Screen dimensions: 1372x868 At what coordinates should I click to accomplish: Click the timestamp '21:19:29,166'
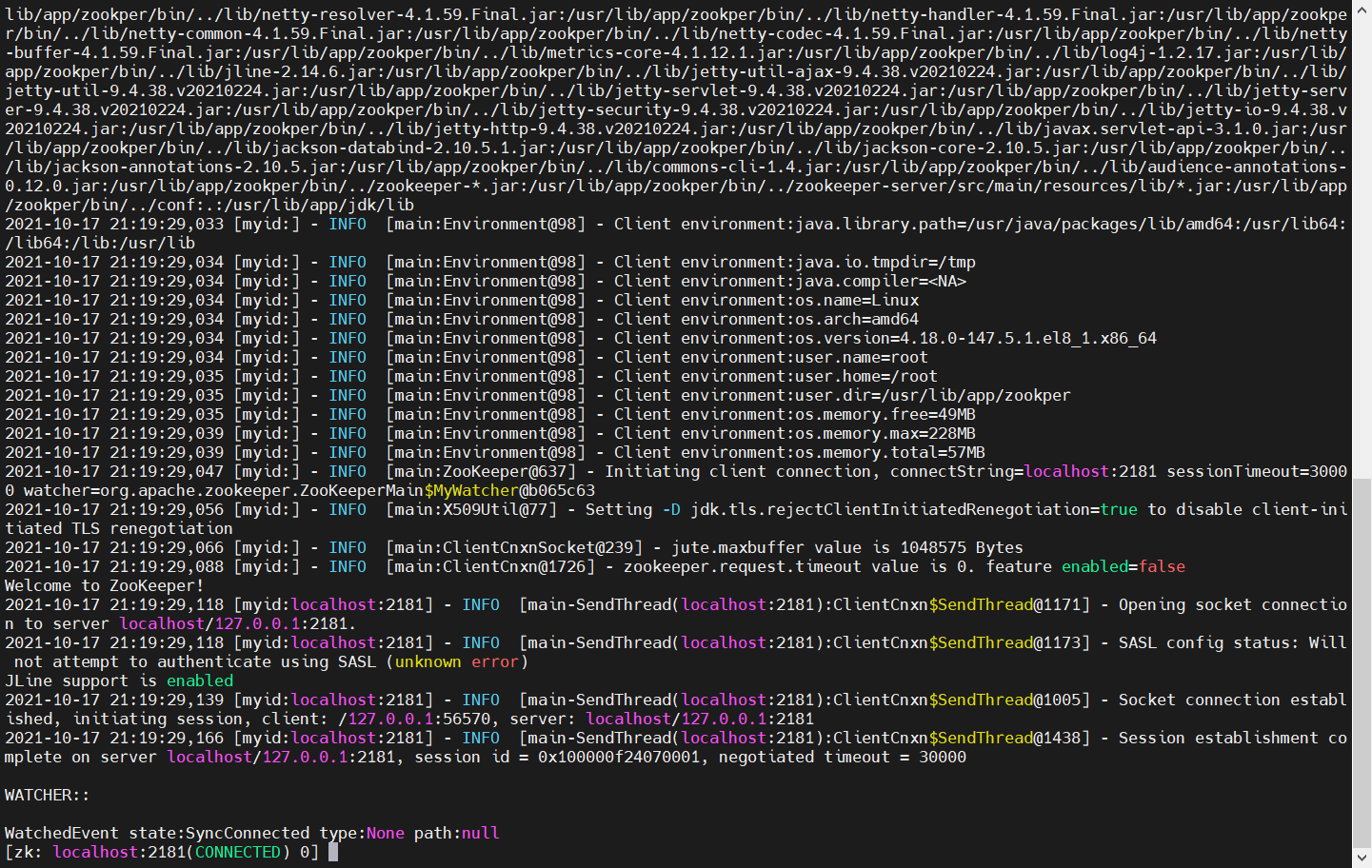coord(167,738)
